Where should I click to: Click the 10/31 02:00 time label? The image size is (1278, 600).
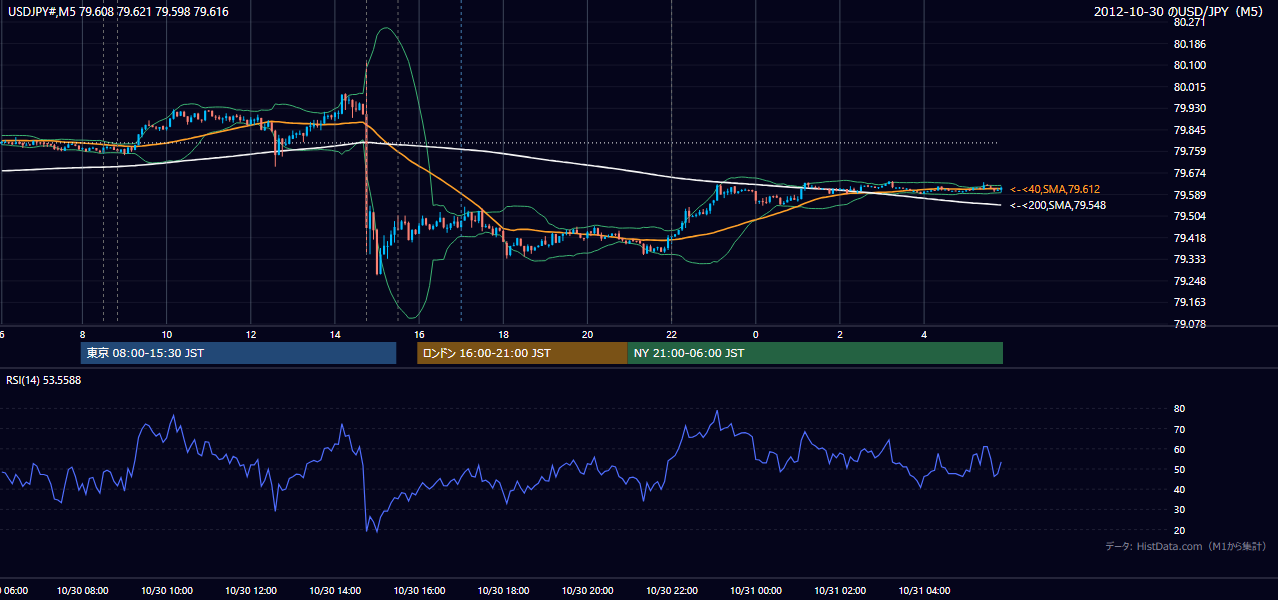point(840,591)
